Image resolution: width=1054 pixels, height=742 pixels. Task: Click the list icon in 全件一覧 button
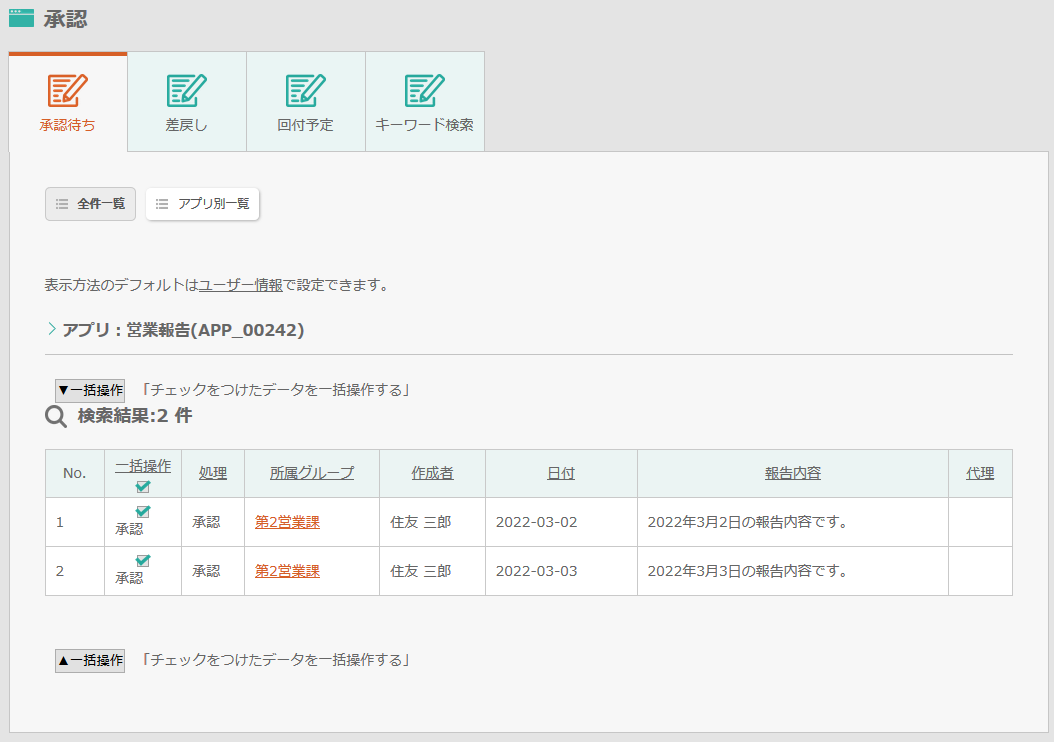coord(62,204)
